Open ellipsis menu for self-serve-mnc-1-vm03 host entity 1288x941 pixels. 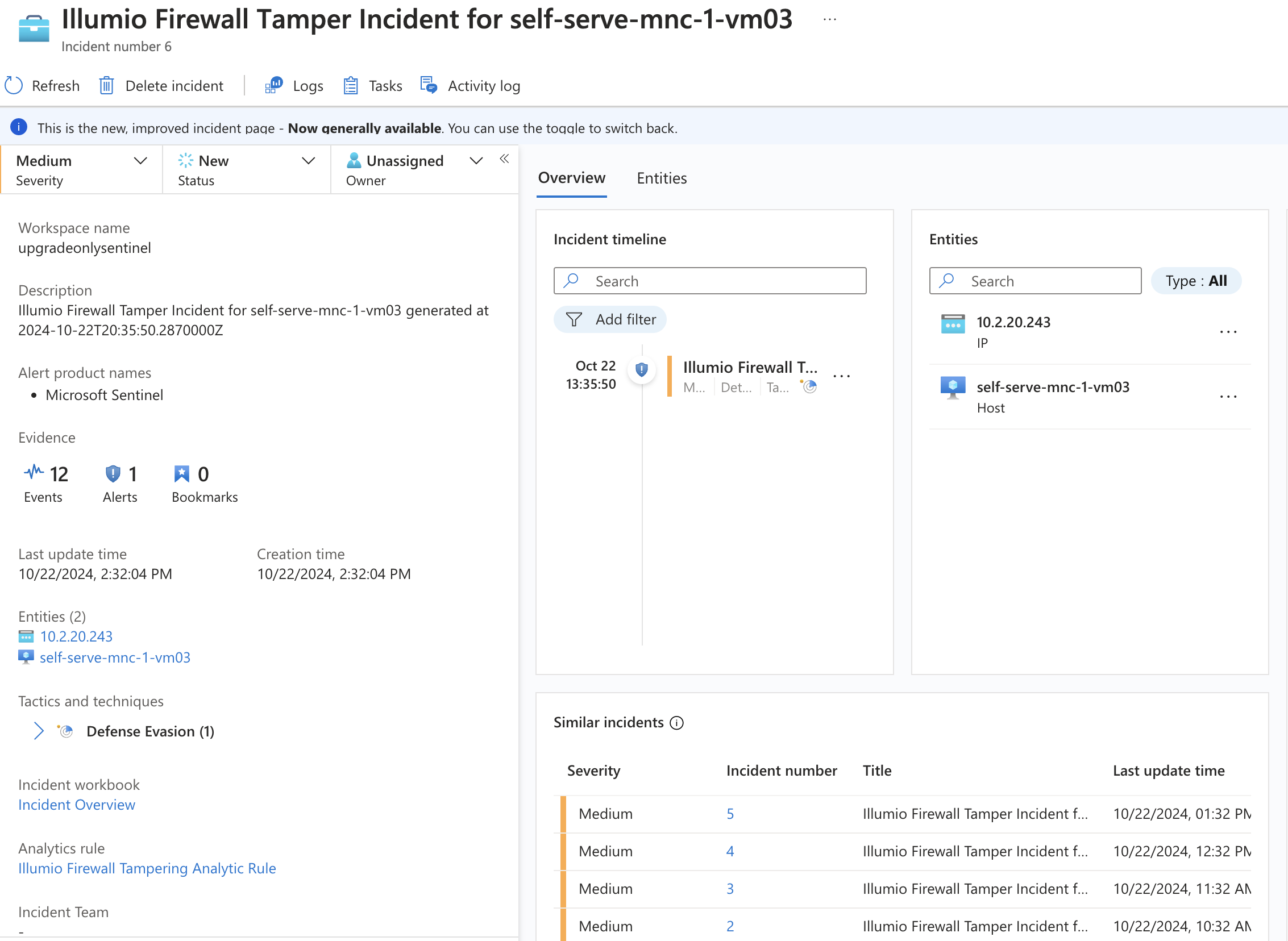(x=1228, y=397)
